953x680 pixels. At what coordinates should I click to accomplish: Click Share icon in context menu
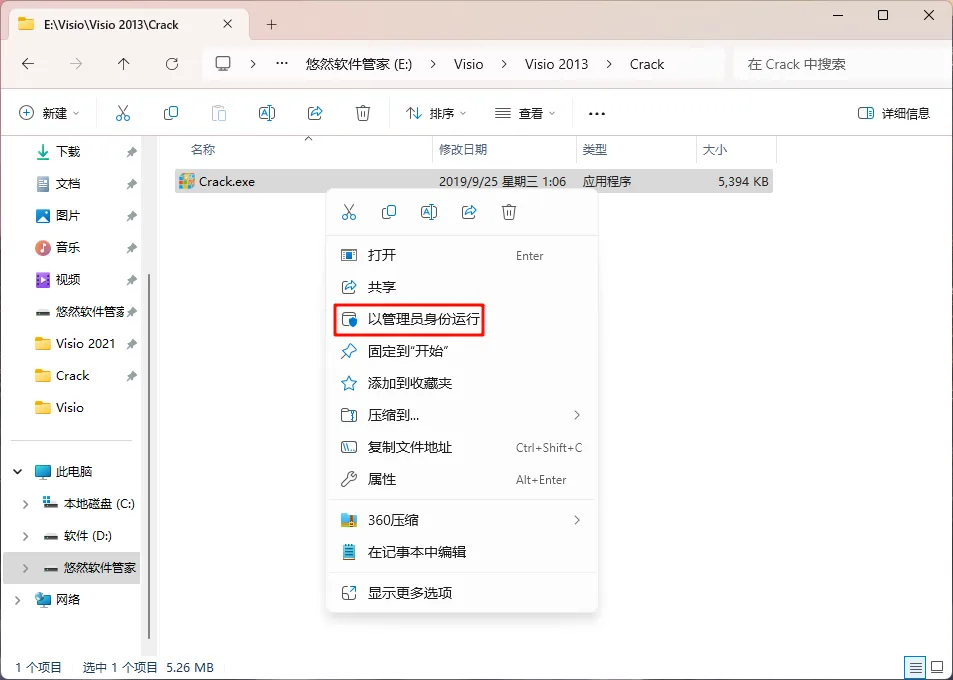click(469, 212)
